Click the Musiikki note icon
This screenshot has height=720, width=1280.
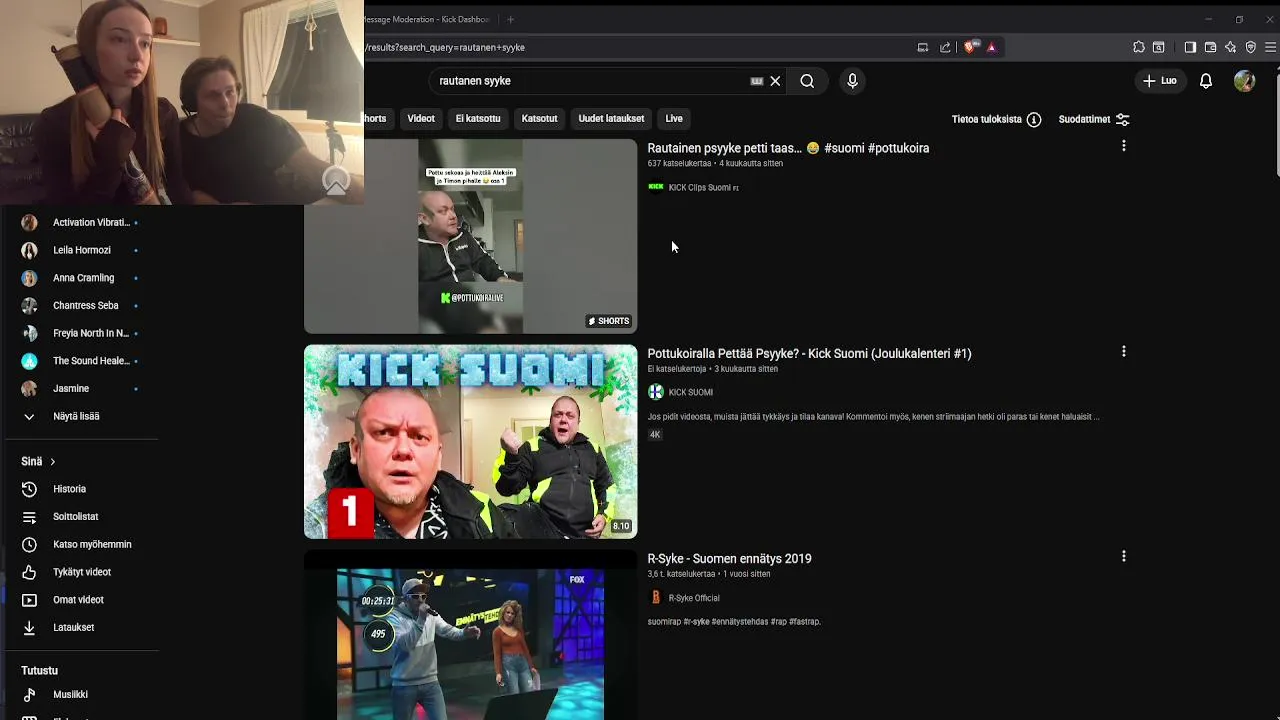click(x=29, y=694)
